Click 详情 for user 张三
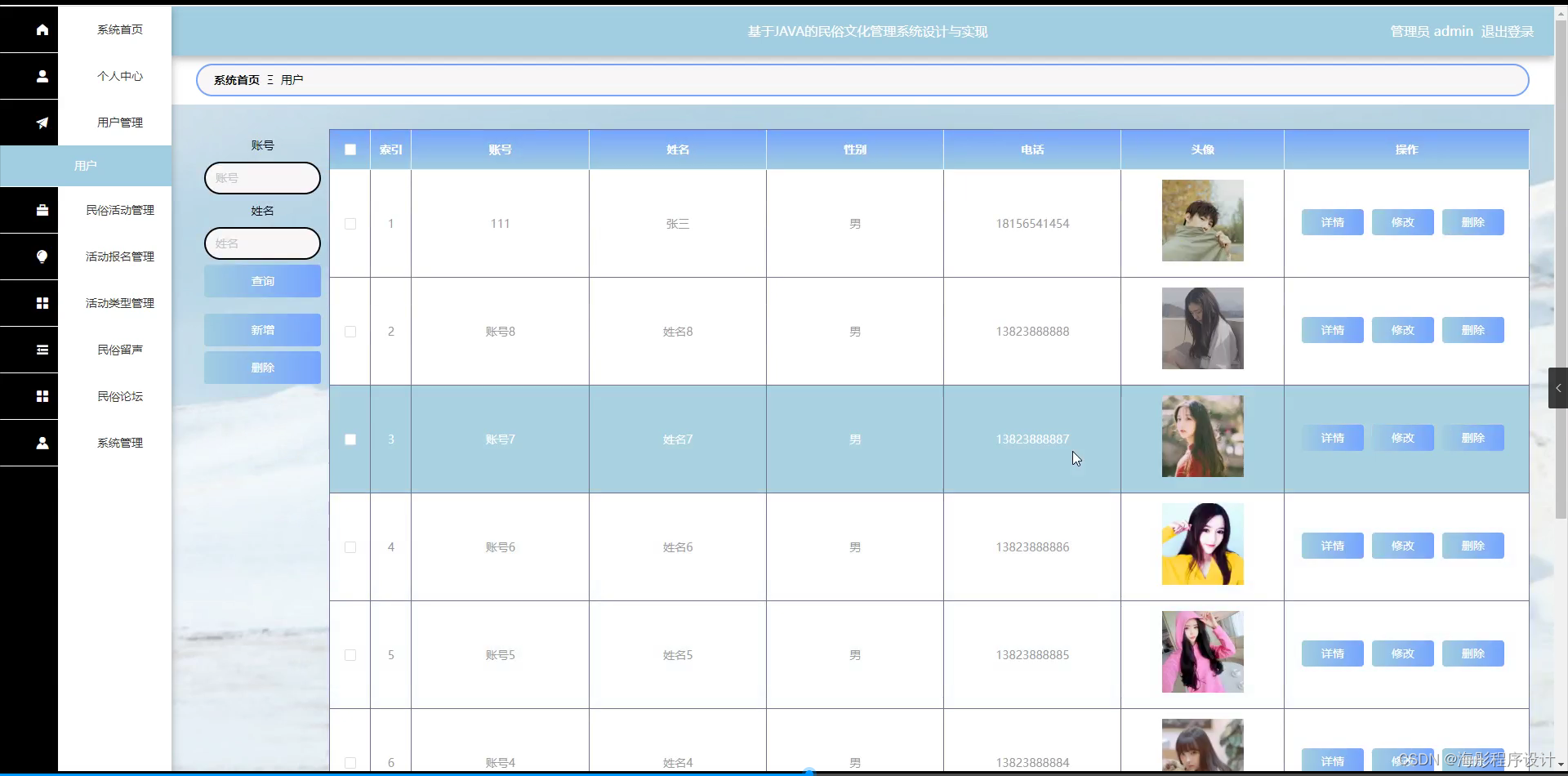Image resolution: width=1568 pixels, height=776 pixels. [1332, 222]
